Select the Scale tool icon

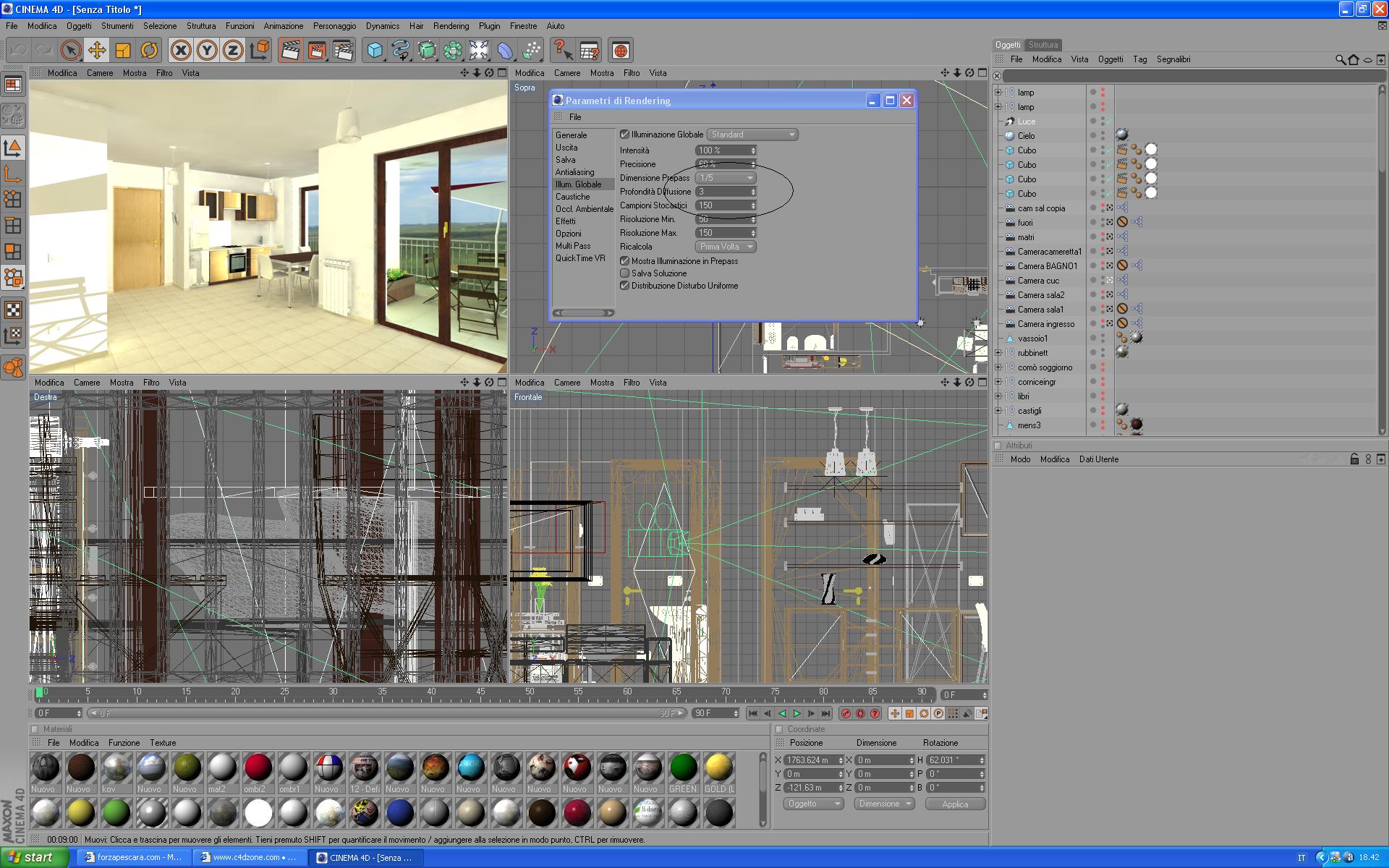tap(123, 51)
